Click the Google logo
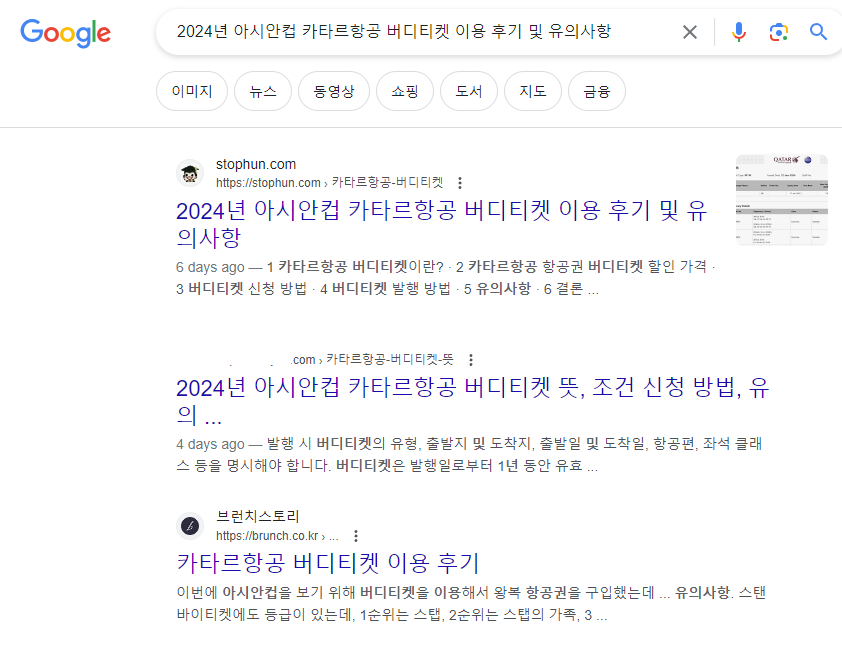842x650 pixels. tap(66, 33)
